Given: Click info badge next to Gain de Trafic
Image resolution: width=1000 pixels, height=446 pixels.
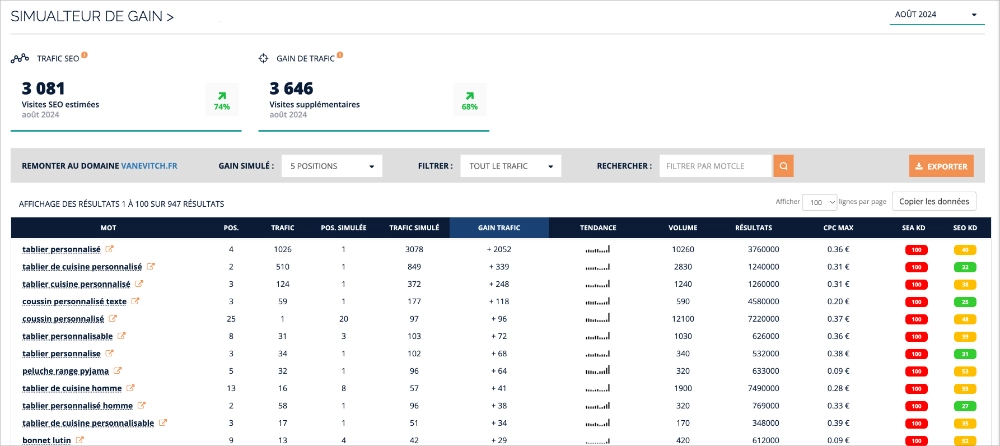Looking at the screenshot, I should 340,56.
